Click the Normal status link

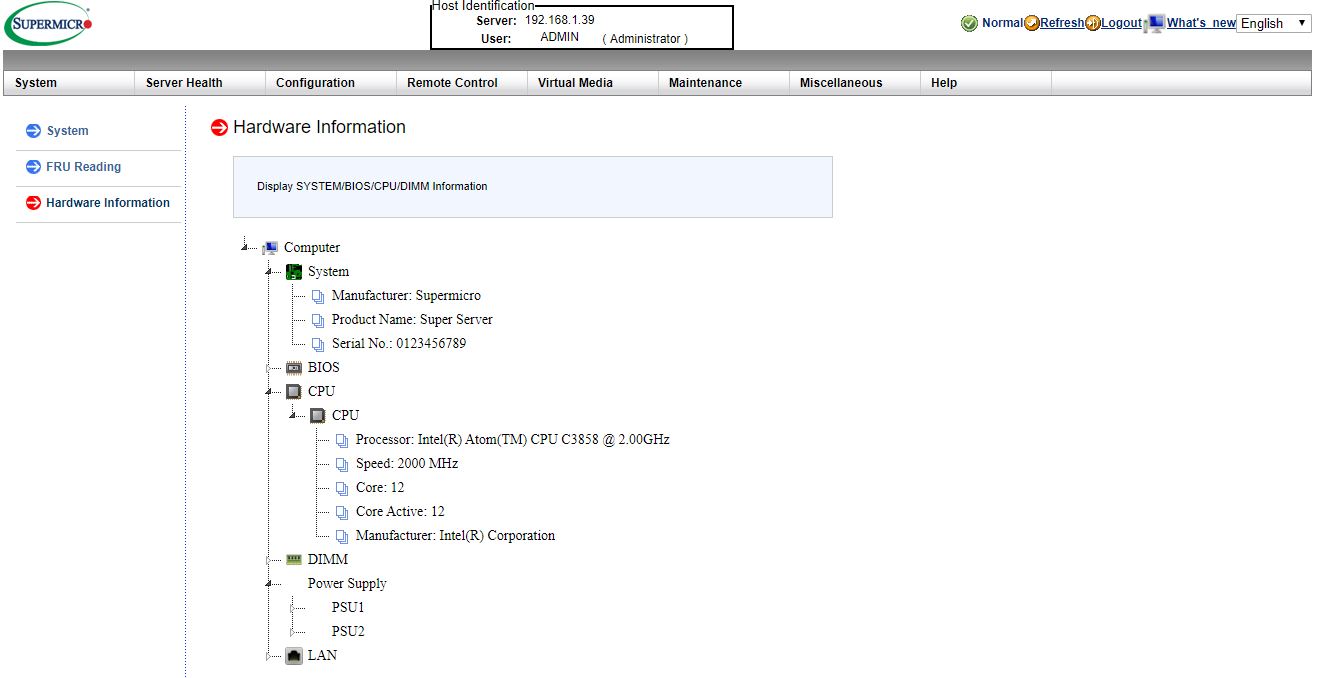[1002, 23]
